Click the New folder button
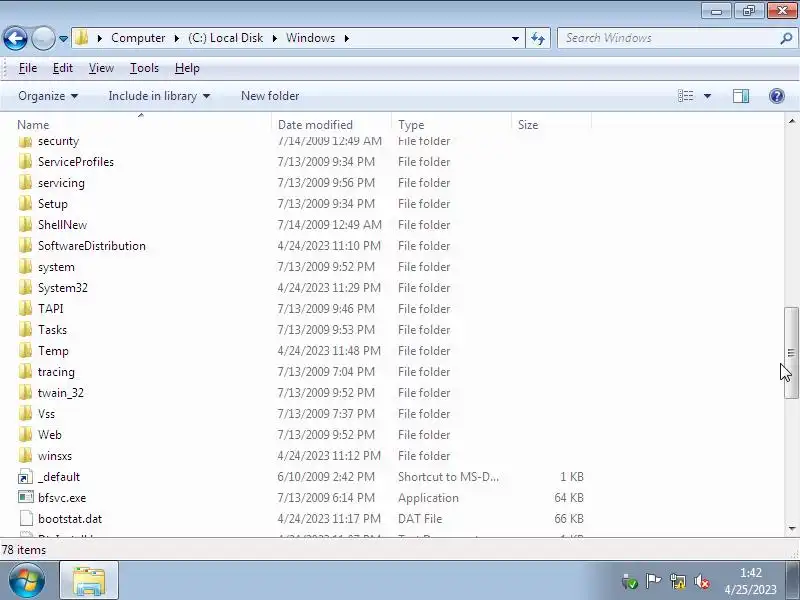 tap(270, 96)
